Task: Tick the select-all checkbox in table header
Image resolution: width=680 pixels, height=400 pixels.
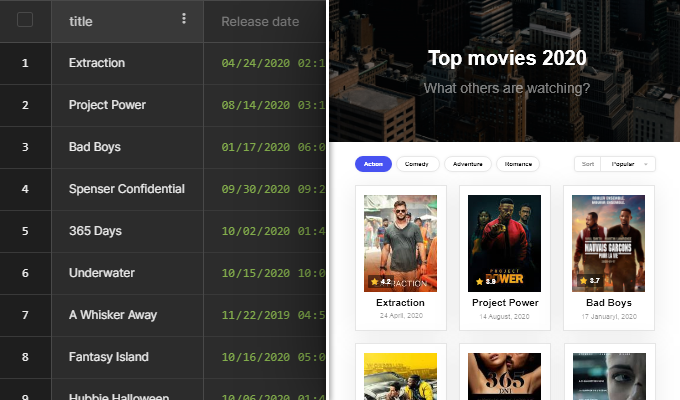Action: (25, 20)
